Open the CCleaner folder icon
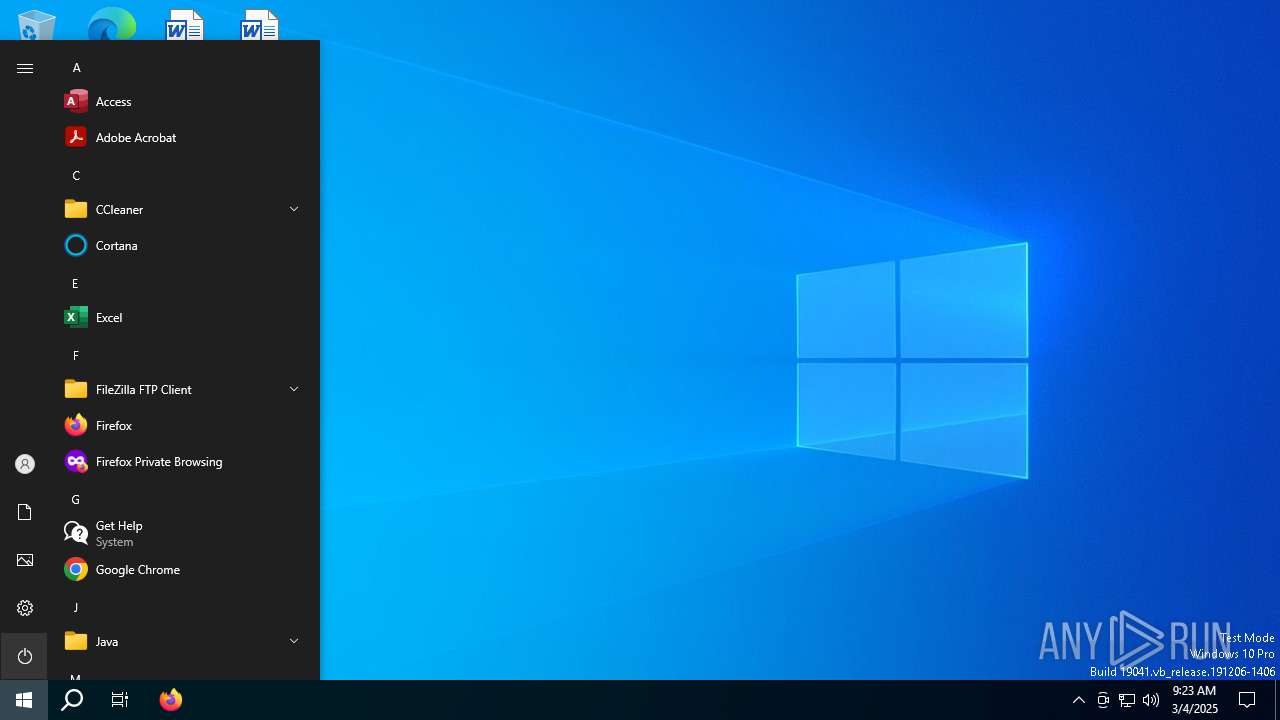Screen dimensions: 1280x720 tap(76, 209)
